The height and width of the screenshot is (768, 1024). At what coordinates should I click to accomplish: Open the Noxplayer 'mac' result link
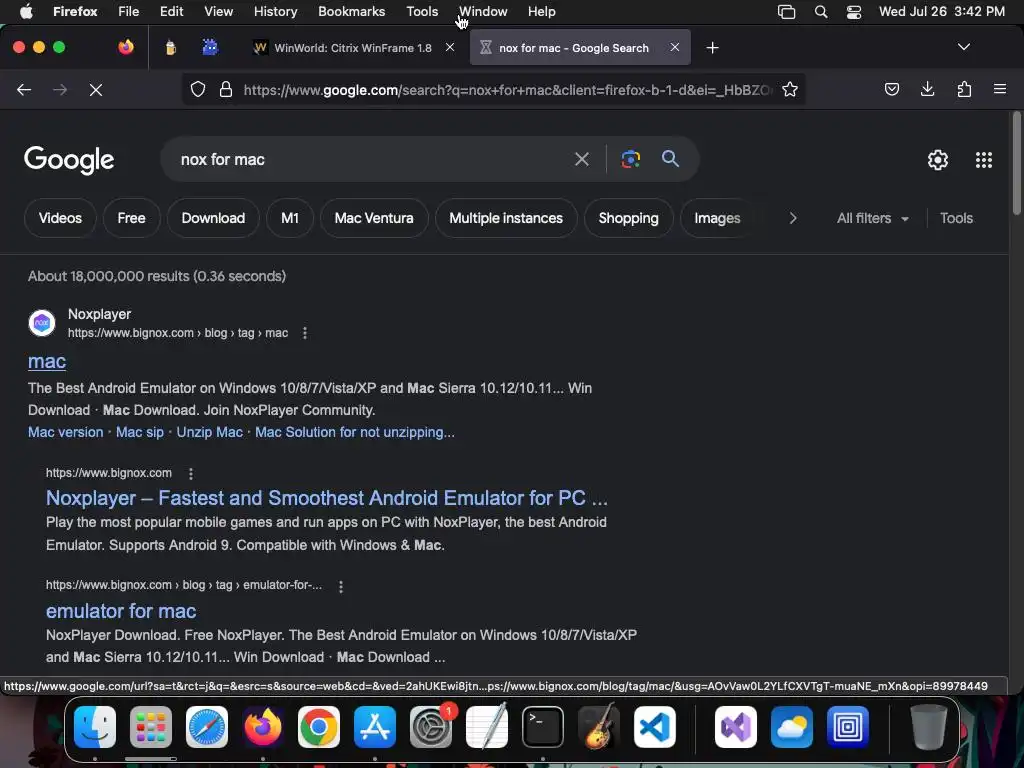47,361
